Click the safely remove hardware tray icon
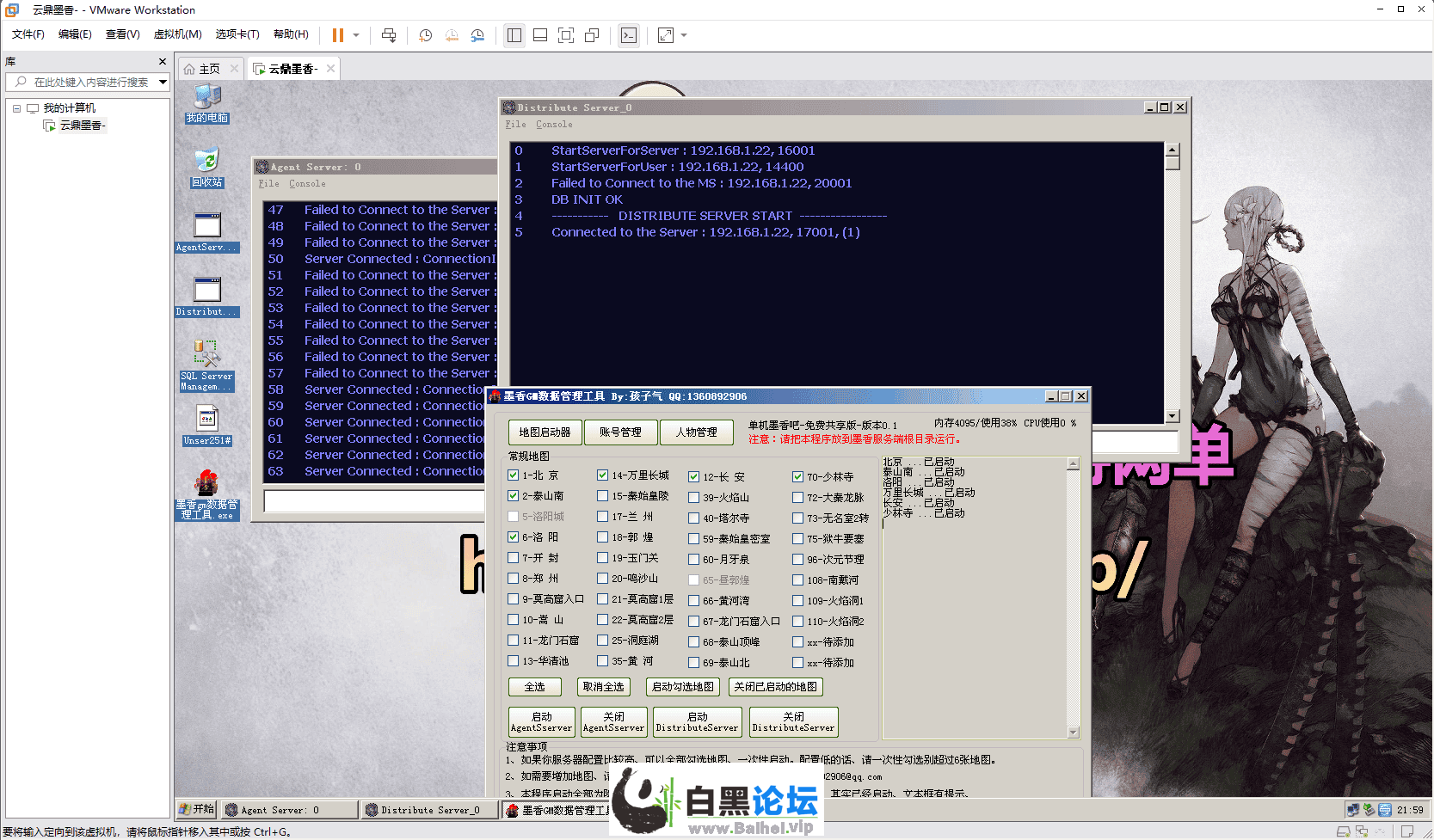Viewport: 1434px width, 840px height. [x=1369, y=810]
